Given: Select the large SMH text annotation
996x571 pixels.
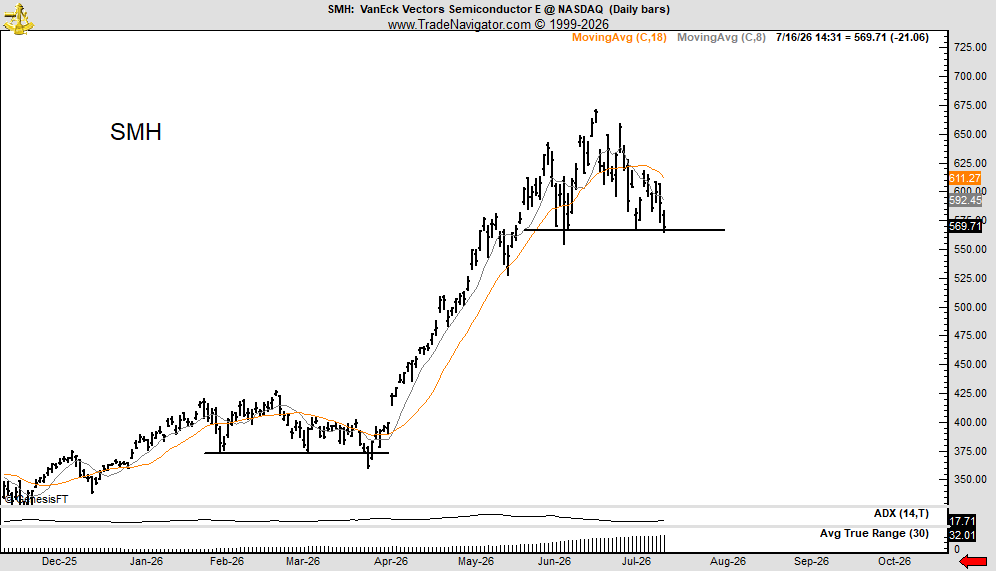Looking at the screenshot, I should pyautogui.click(x=136, y=132).
